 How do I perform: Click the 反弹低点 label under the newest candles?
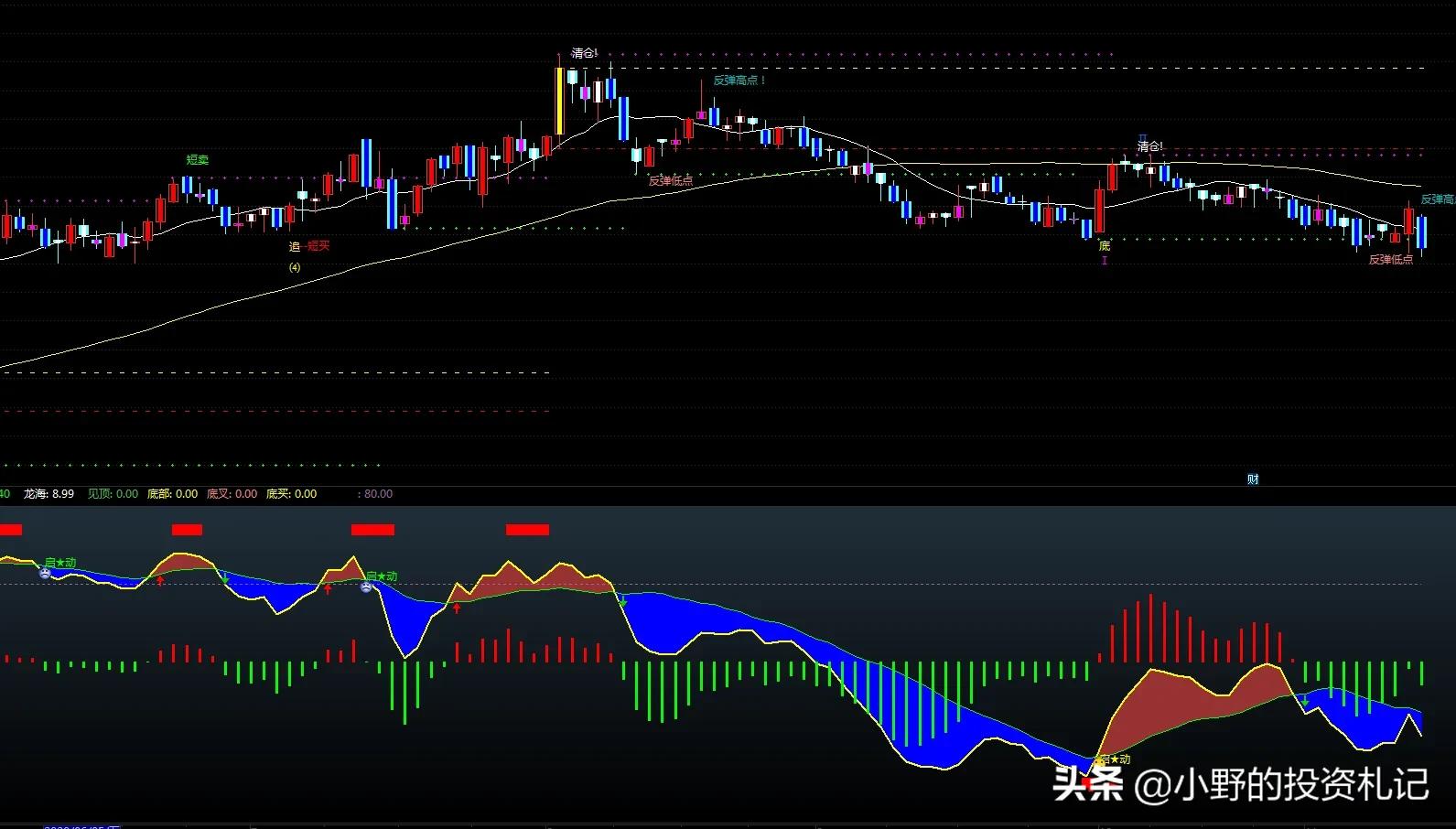[x=1391, y=260]
